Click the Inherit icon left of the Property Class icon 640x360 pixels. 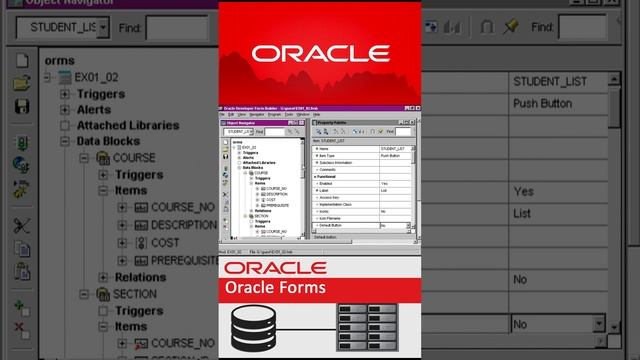431,27
